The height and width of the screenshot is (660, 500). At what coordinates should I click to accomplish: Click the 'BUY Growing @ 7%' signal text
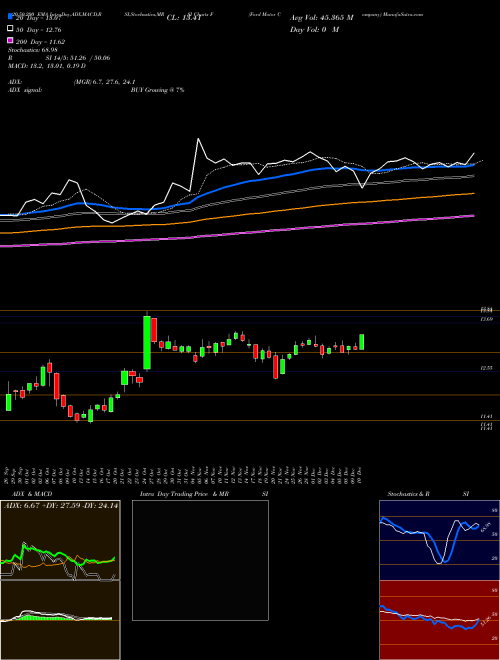pyautogui.click(x=157, y=90)
